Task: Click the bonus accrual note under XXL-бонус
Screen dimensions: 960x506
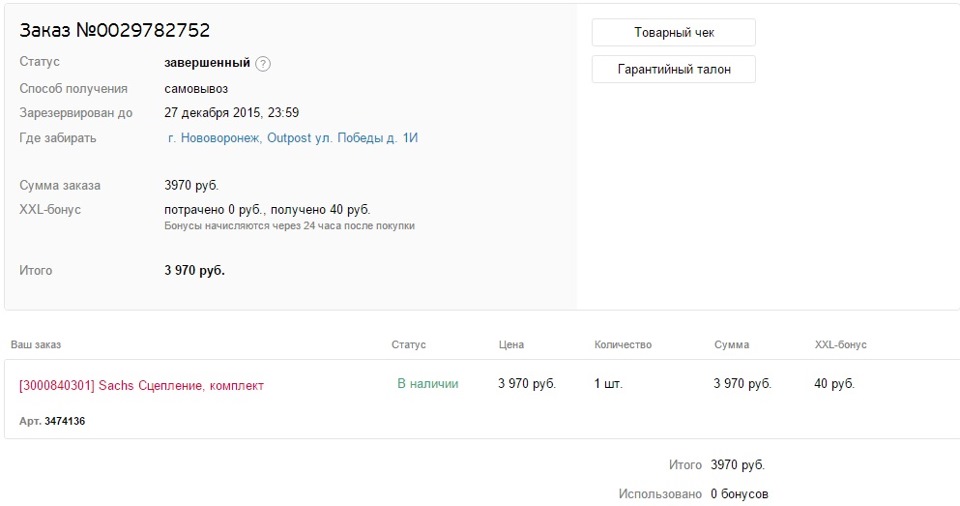Action: click(289, 226)
